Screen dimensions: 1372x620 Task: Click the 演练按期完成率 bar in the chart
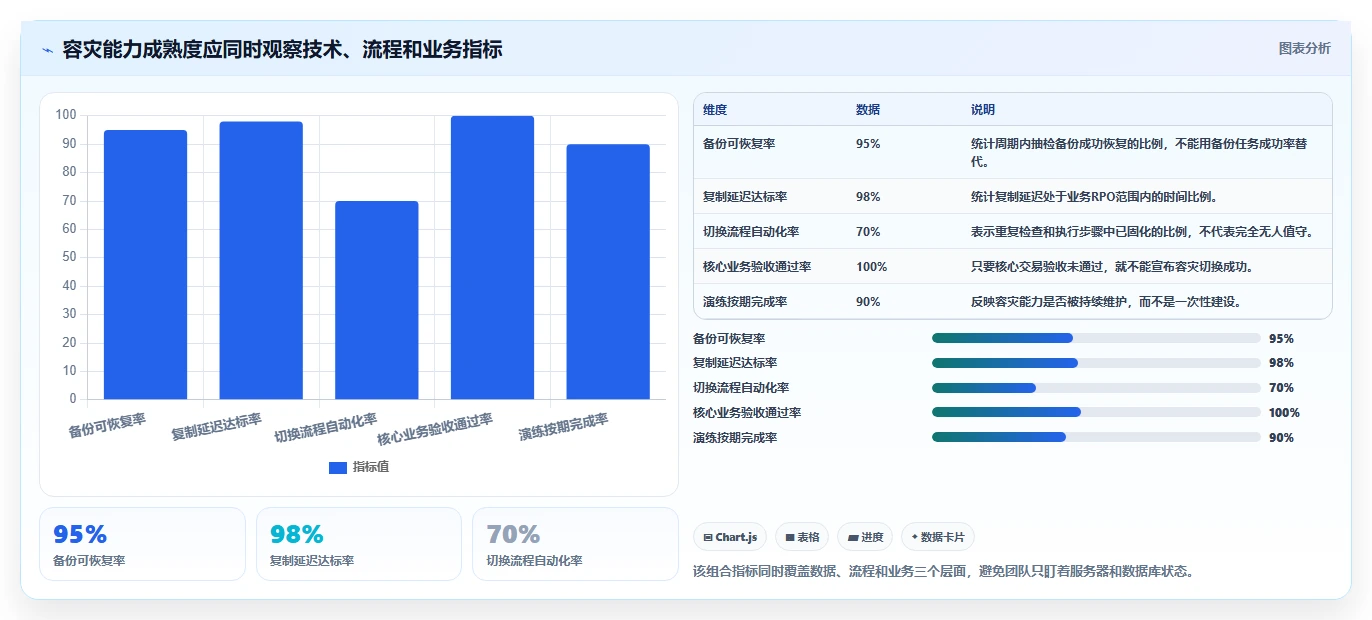pyautogui.click(x=608, y=272)
